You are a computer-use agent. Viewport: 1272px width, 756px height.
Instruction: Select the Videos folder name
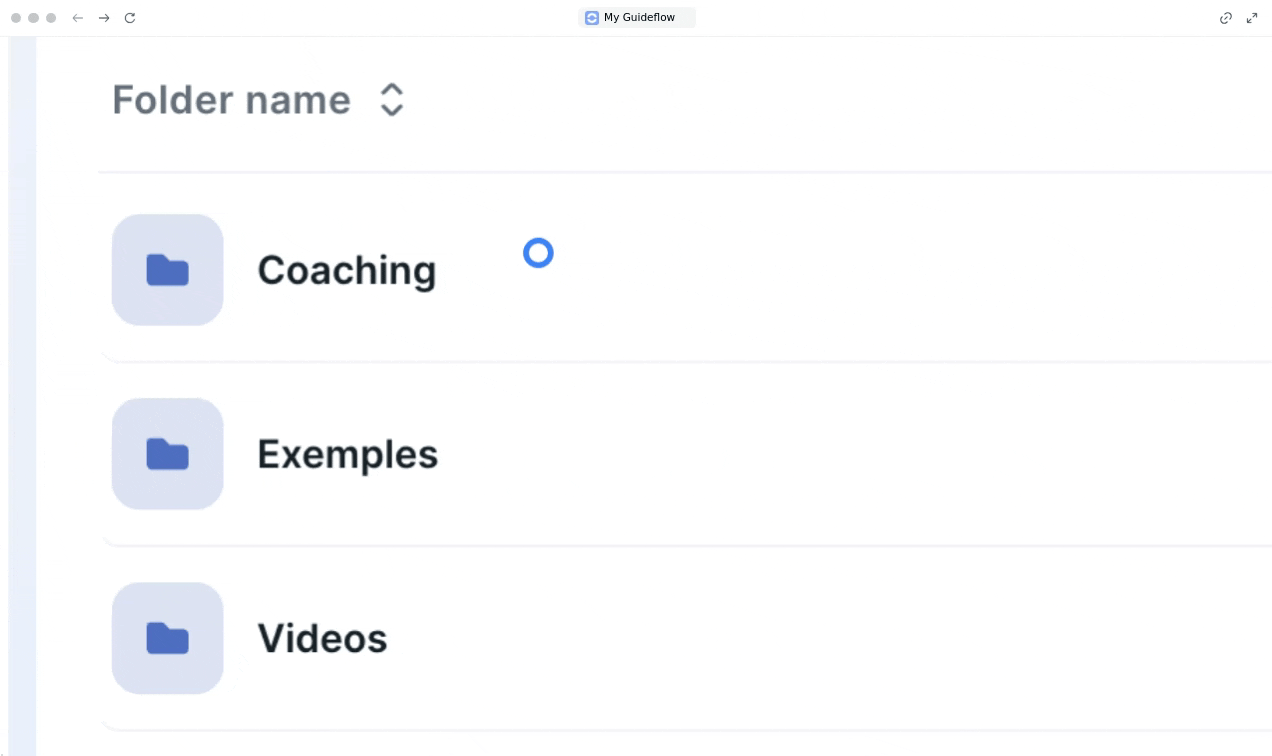coord(322,638)
